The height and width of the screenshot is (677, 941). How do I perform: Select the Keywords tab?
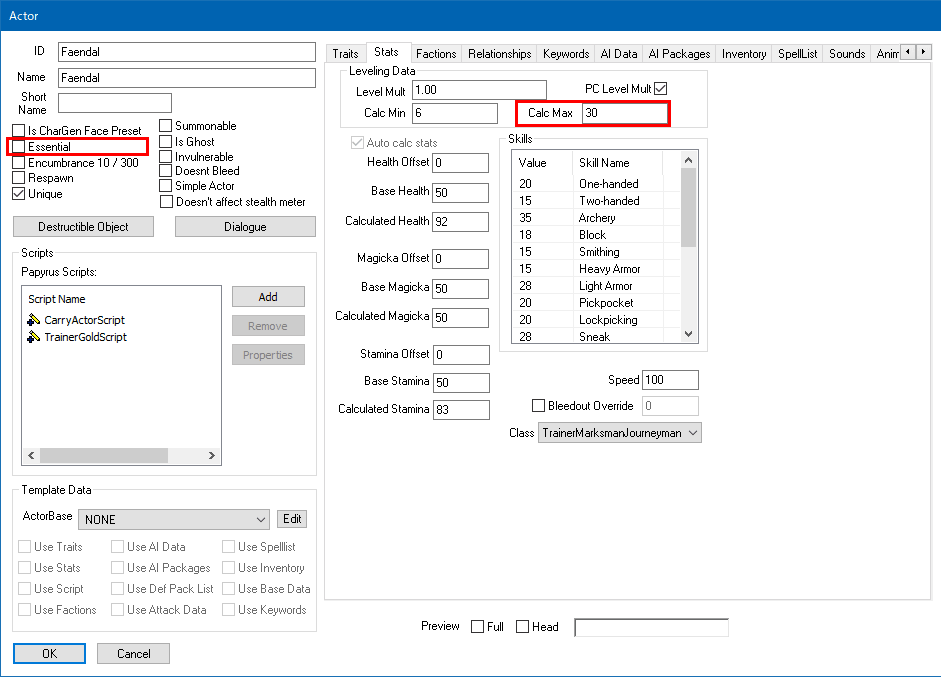(566, 54)
